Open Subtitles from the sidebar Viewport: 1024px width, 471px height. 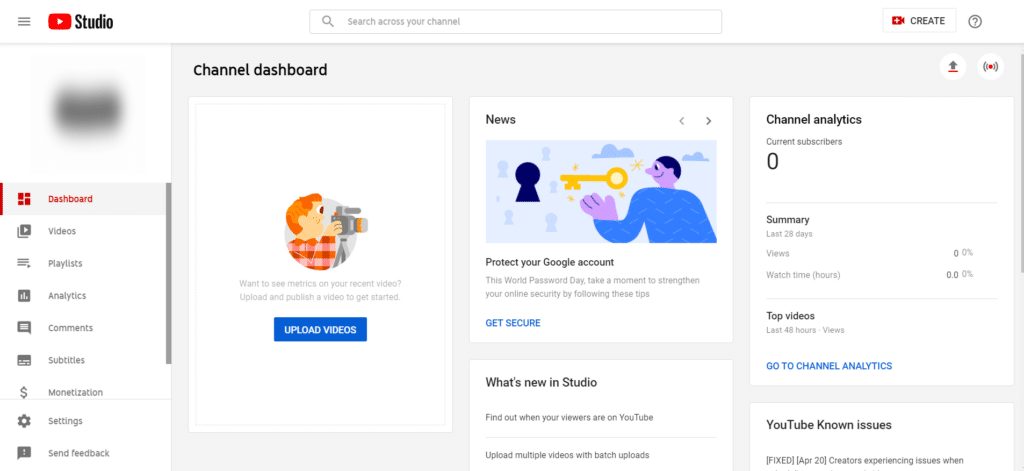click(84, 360)
